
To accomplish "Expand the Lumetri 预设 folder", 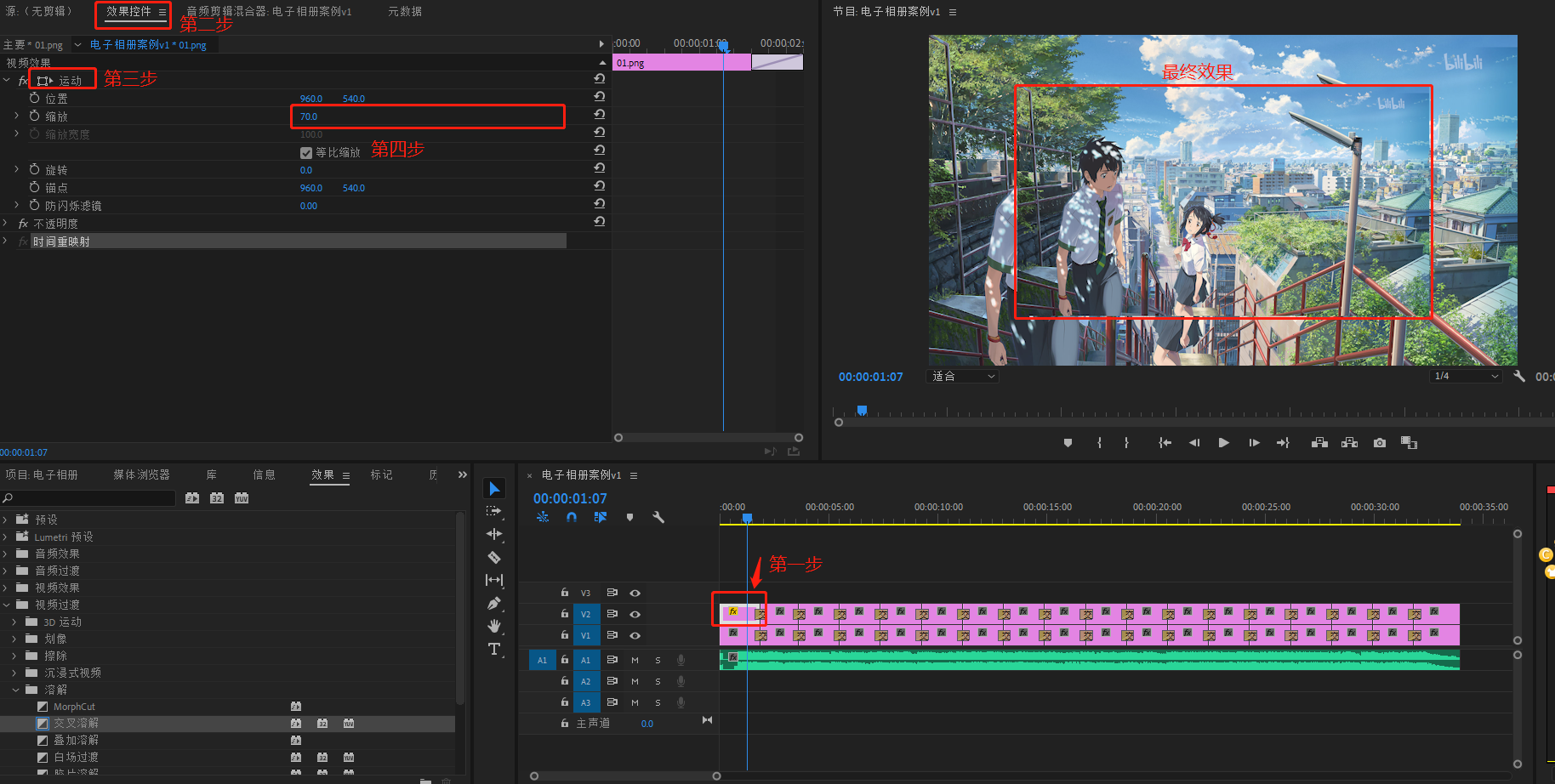I will [x=6, y=537].
